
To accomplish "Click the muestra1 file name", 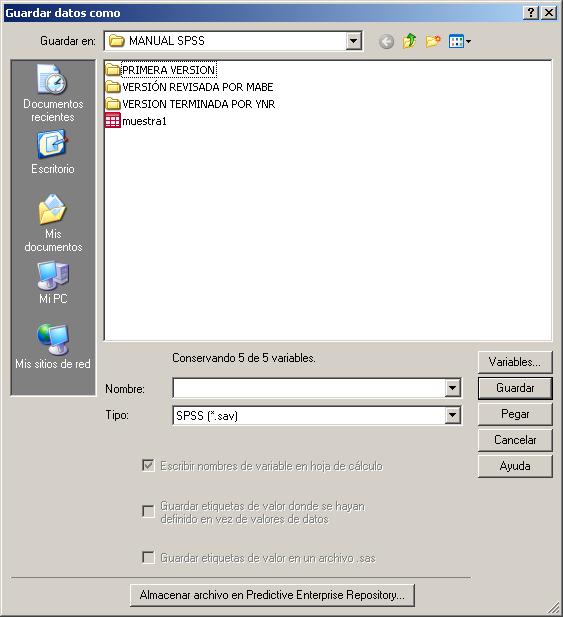I will 144,121.
